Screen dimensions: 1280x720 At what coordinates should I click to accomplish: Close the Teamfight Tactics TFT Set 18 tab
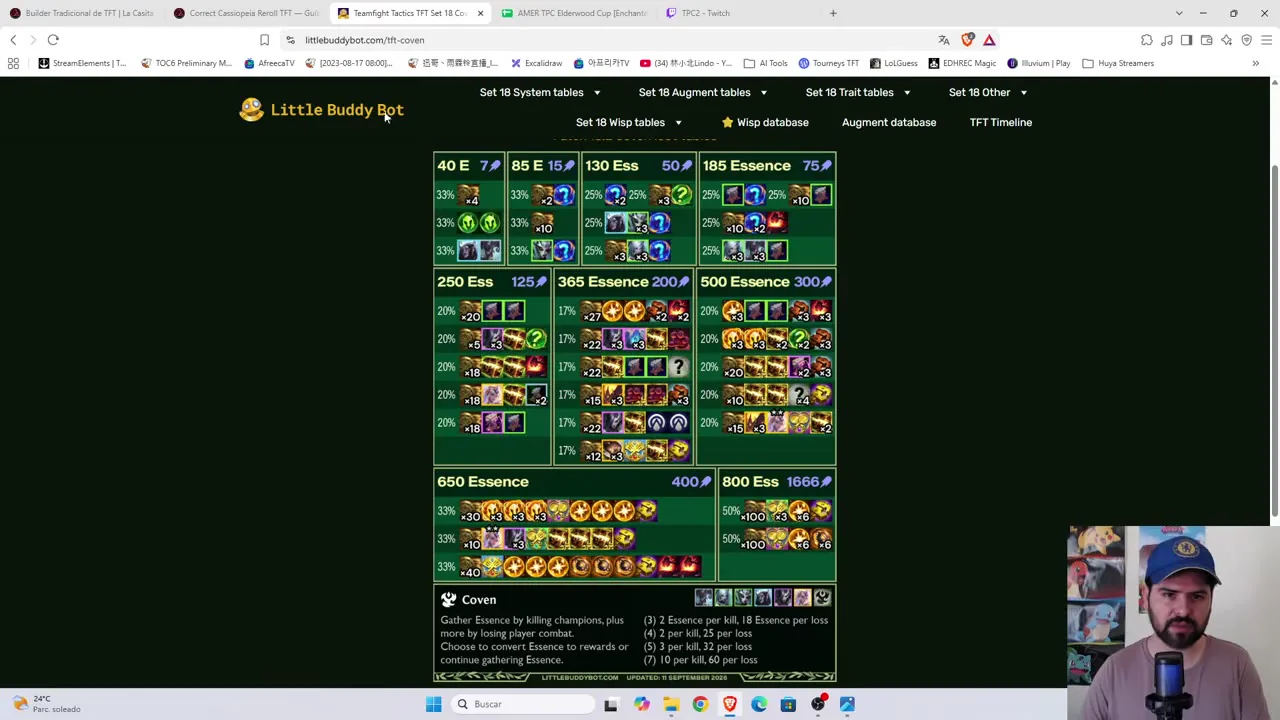[x=480, y=13]
